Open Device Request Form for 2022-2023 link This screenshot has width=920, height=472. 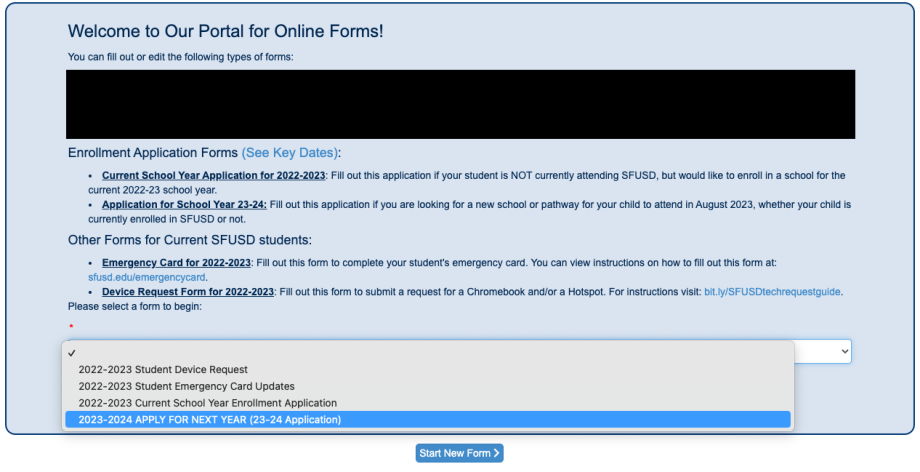[188, 292]
